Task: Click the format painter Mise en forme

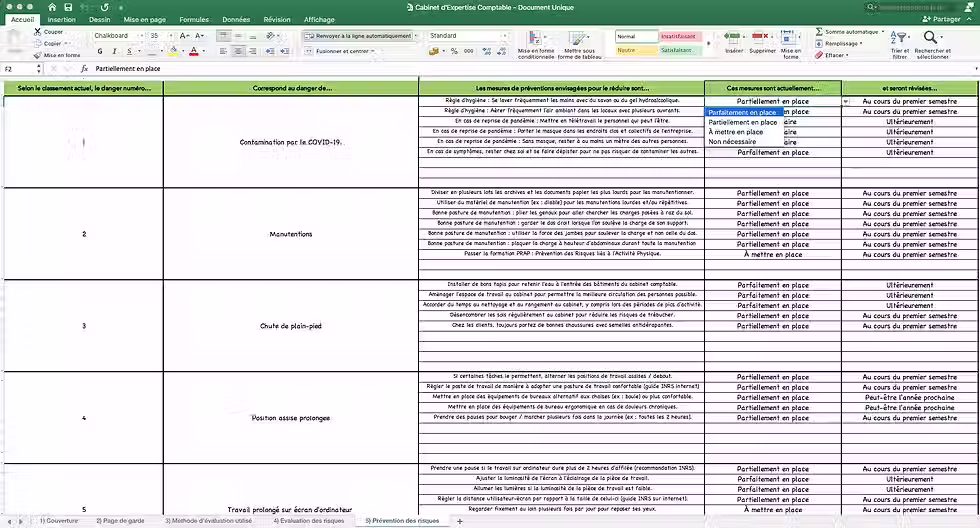Action: pos(57,55)
